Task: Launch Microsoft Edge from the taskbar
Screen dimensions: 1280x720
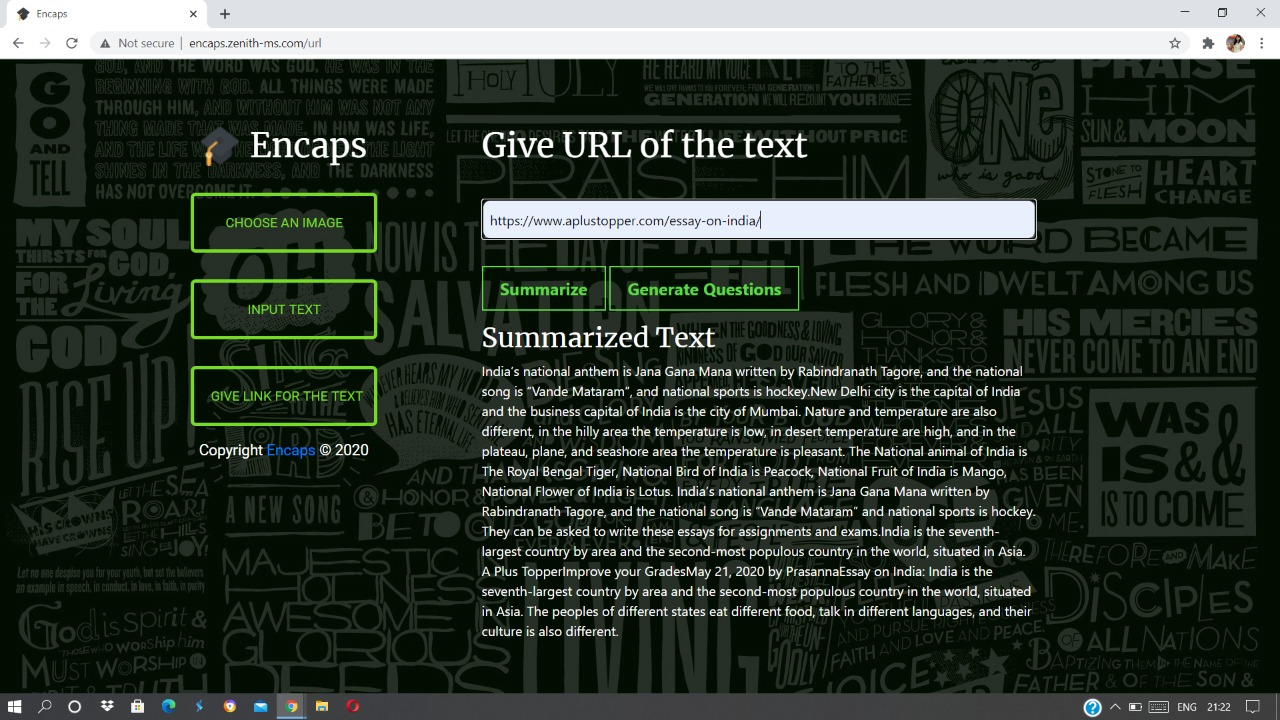Action: pos(168,706)
